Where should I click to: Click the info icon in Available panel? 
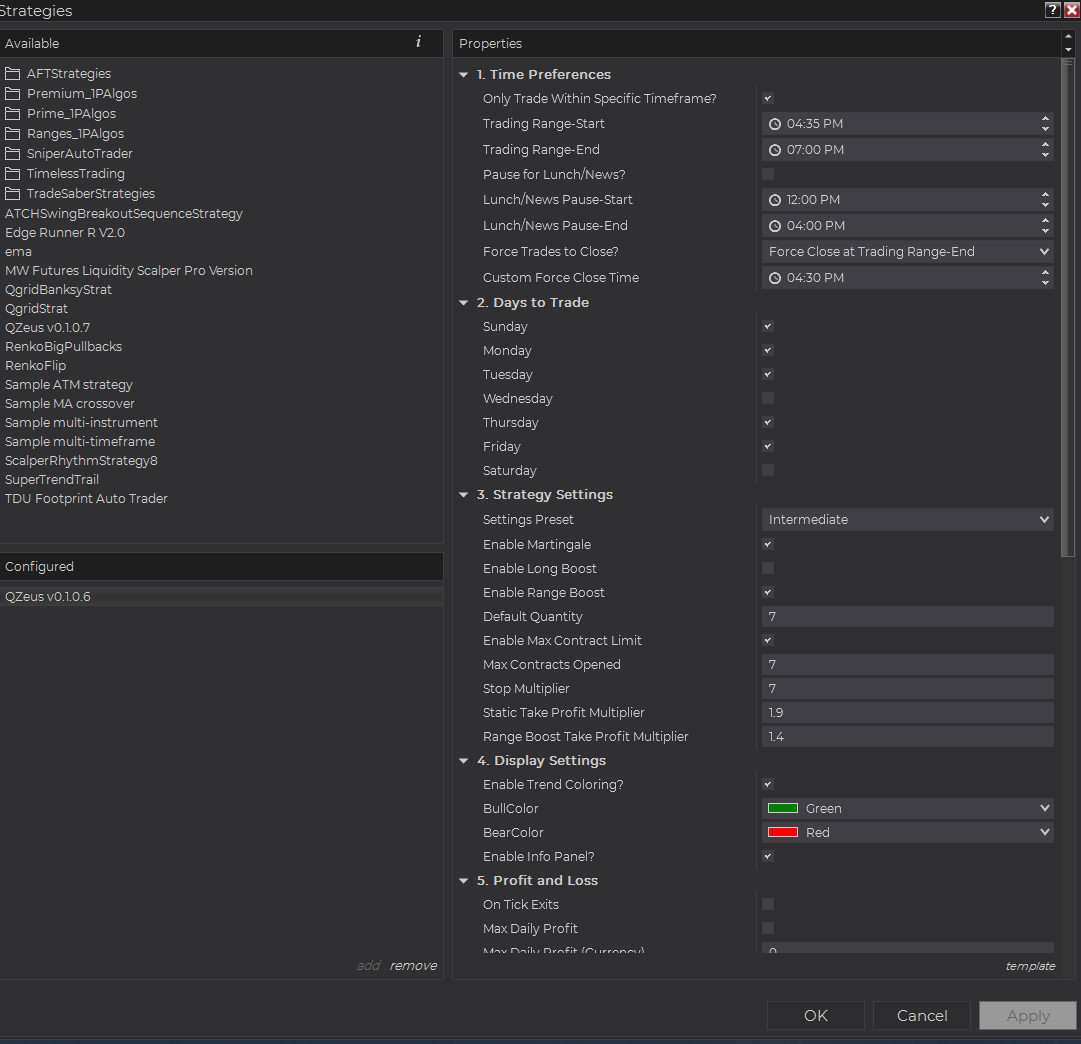point(418,42)
